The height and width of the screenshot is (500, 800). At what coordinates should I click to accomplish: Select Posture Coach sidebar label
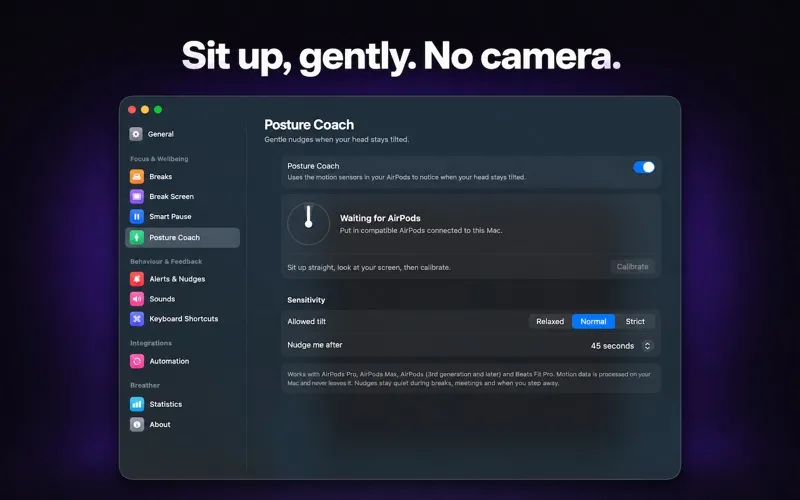coord(174,238)
